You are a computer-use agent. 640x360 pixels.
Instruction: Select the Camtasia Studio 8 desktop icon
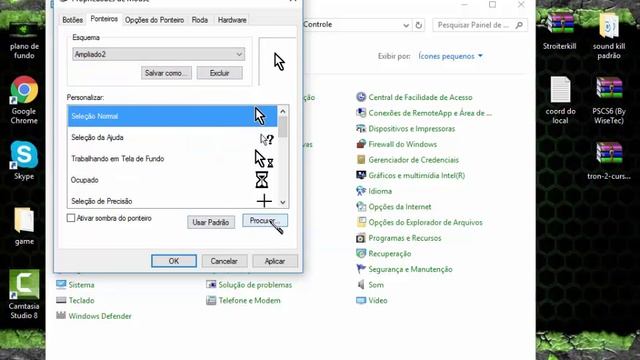pyautogui.click(x=24, y=294)
